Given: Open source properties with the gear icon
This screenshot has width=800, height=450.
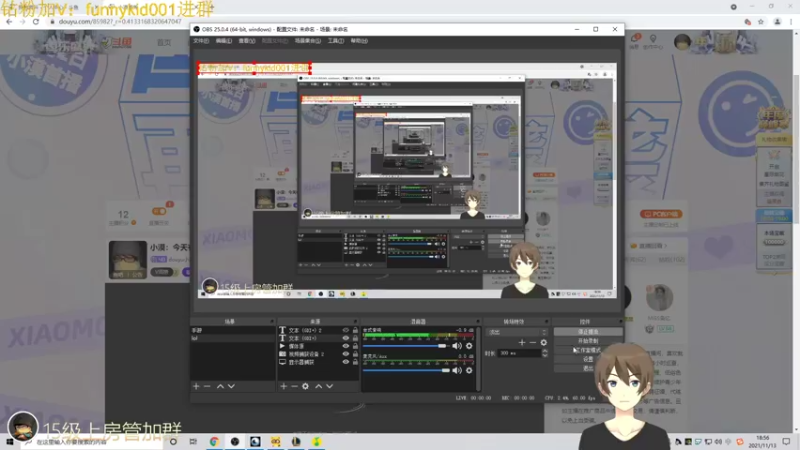Looking at the screenshot, I should click(305, 386).
